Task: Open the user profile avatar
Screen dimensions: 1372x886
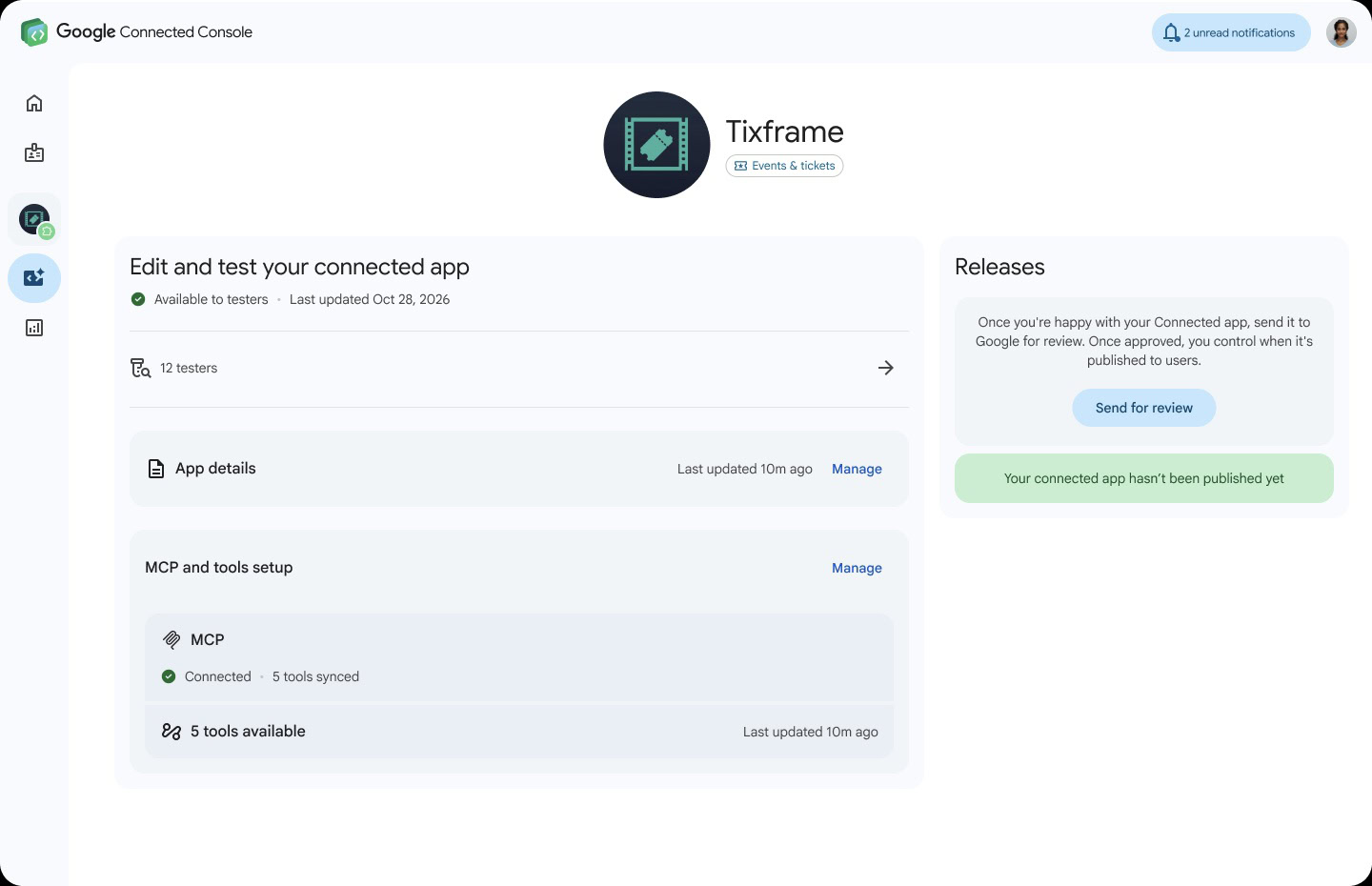Action: click(x=1342, y=32)
